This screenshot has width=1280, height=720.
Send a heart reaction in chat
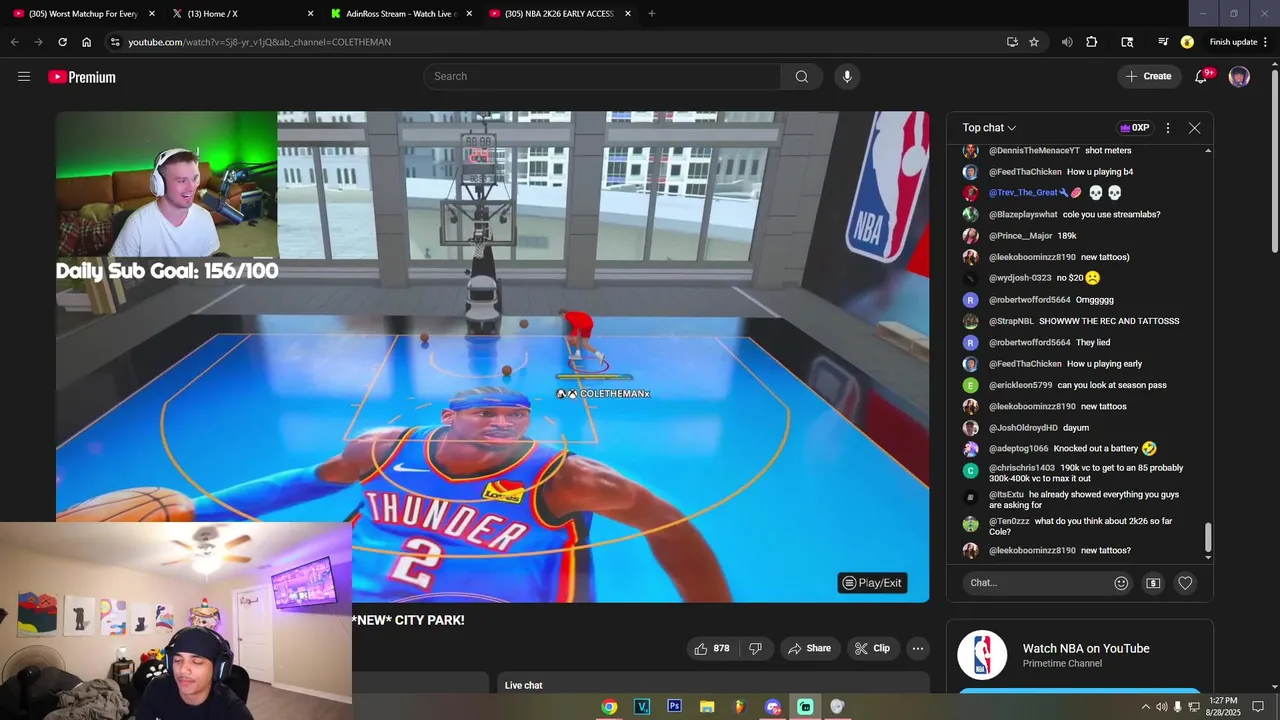[1185, 583]
